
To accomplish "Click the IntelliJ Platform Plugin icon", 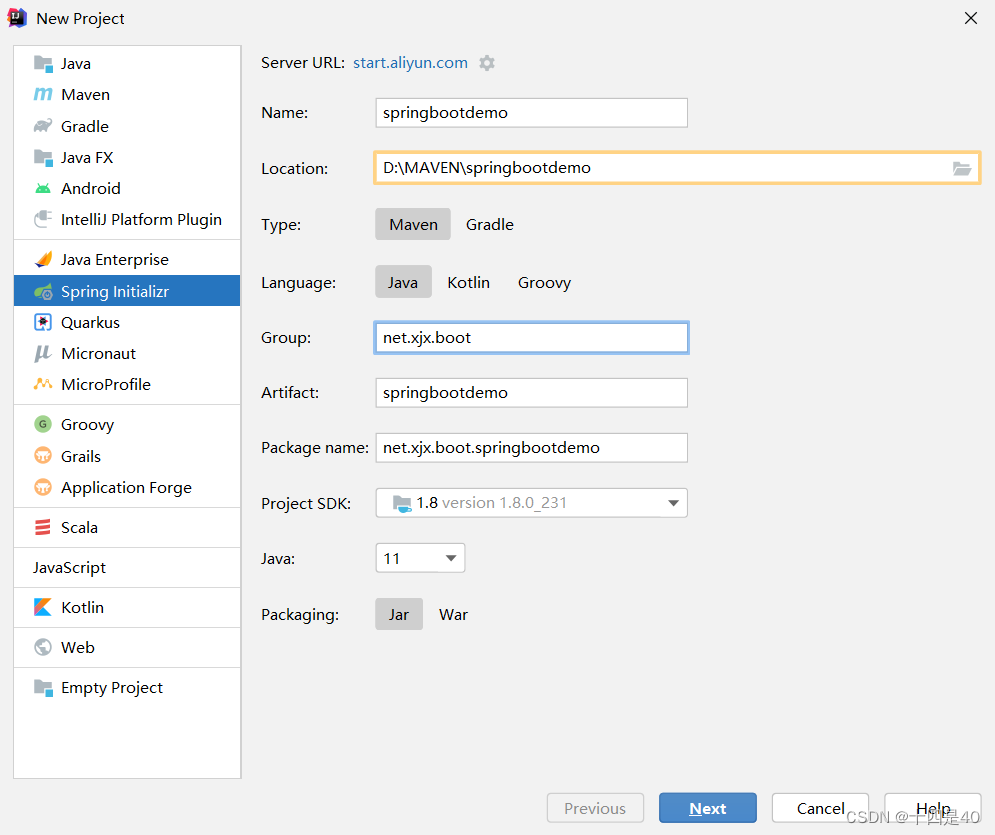I will [x=43, y=219].
